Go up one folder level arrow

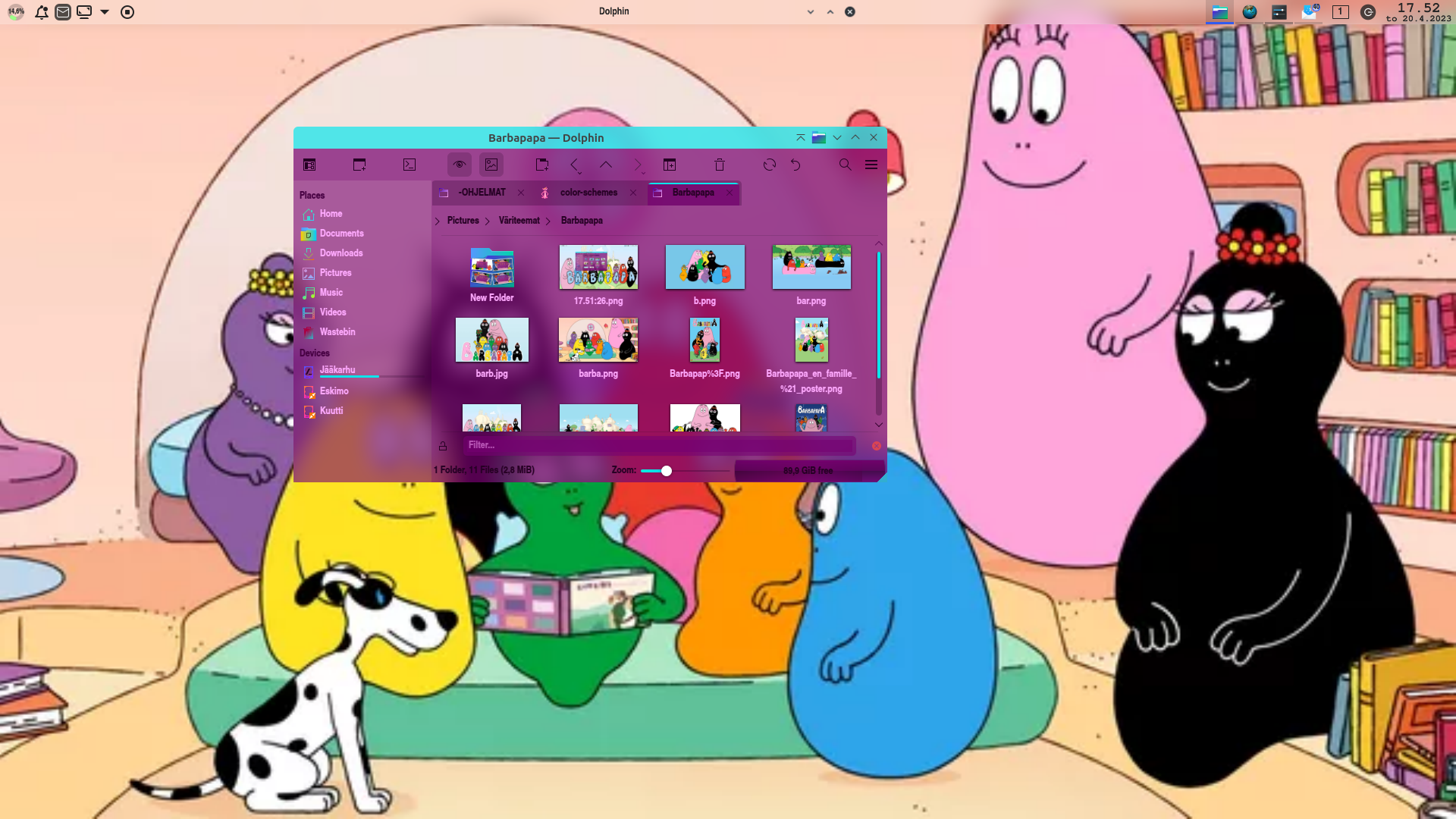[x=606, y=165]
